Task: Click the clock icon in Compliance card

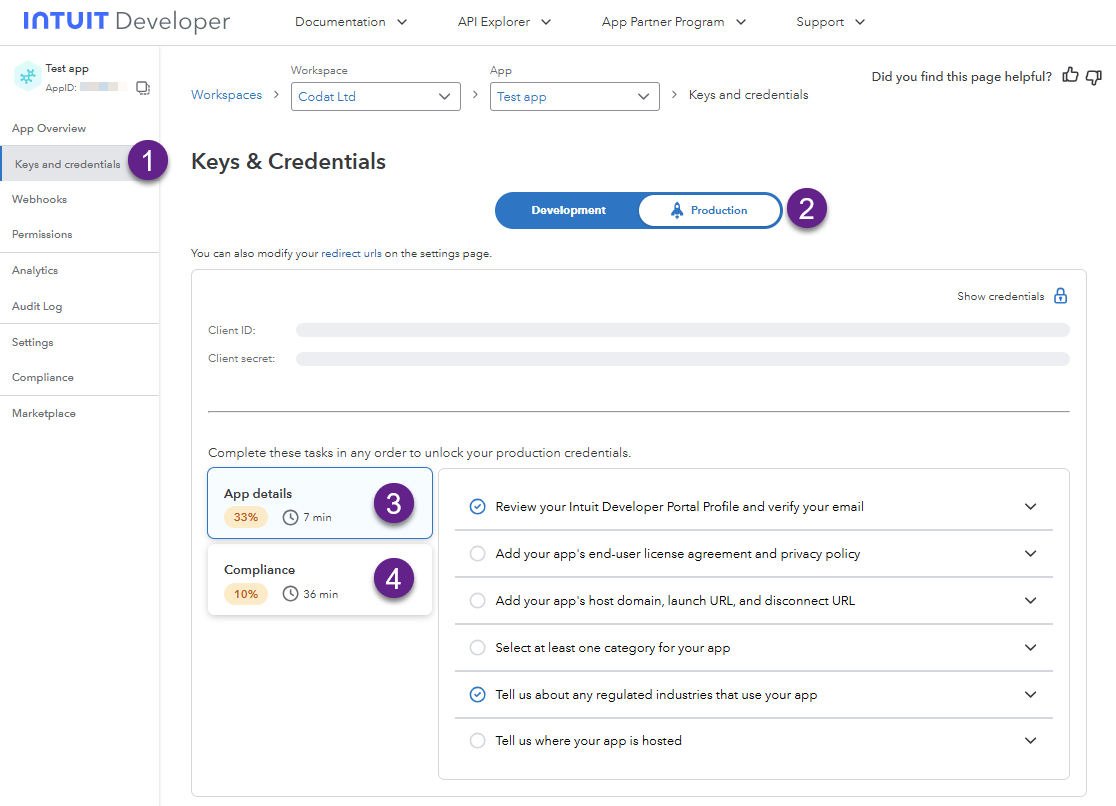Action: 291,594
